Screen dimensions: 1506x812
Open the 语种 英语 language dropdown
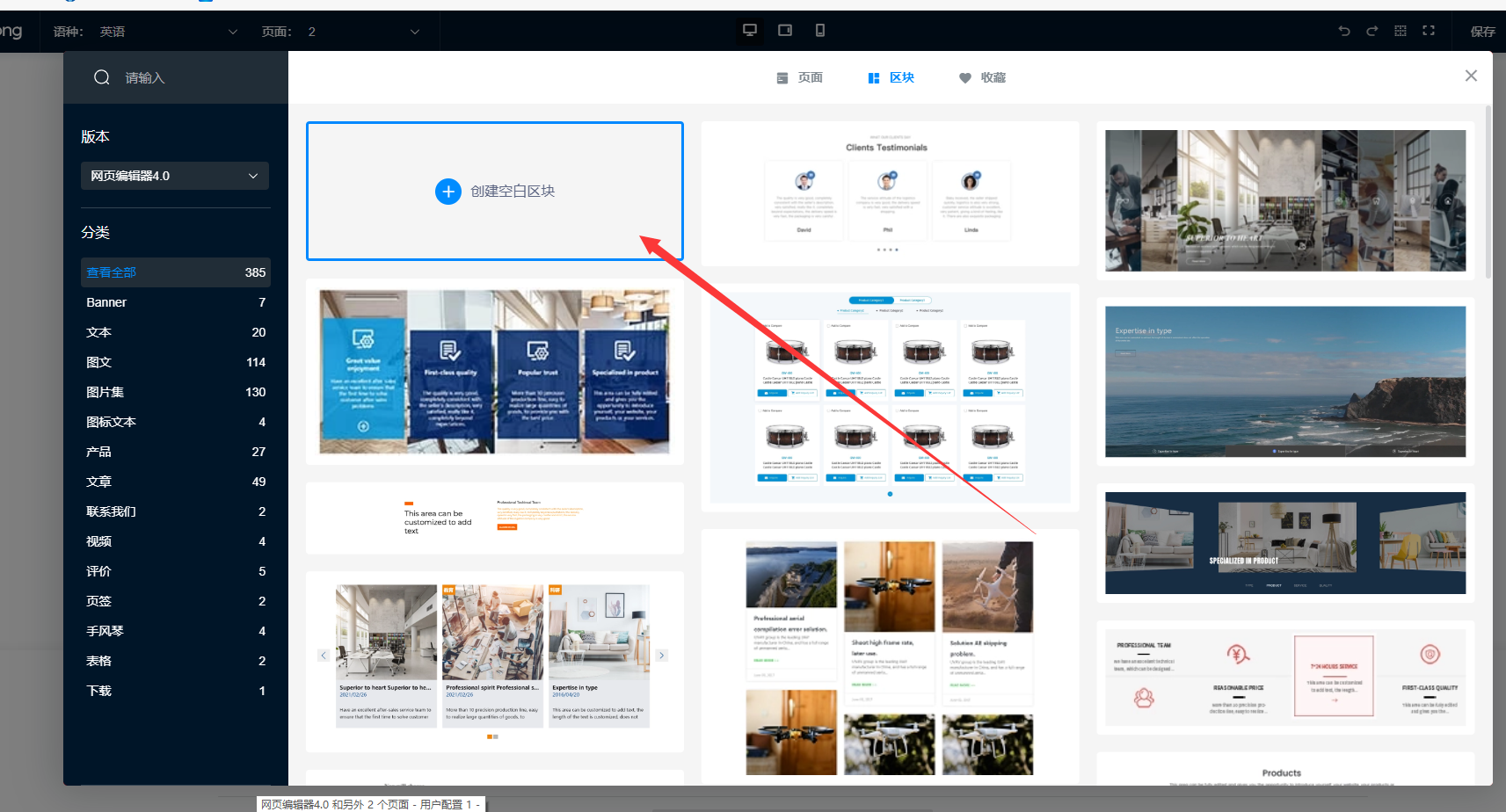(167, 32)
